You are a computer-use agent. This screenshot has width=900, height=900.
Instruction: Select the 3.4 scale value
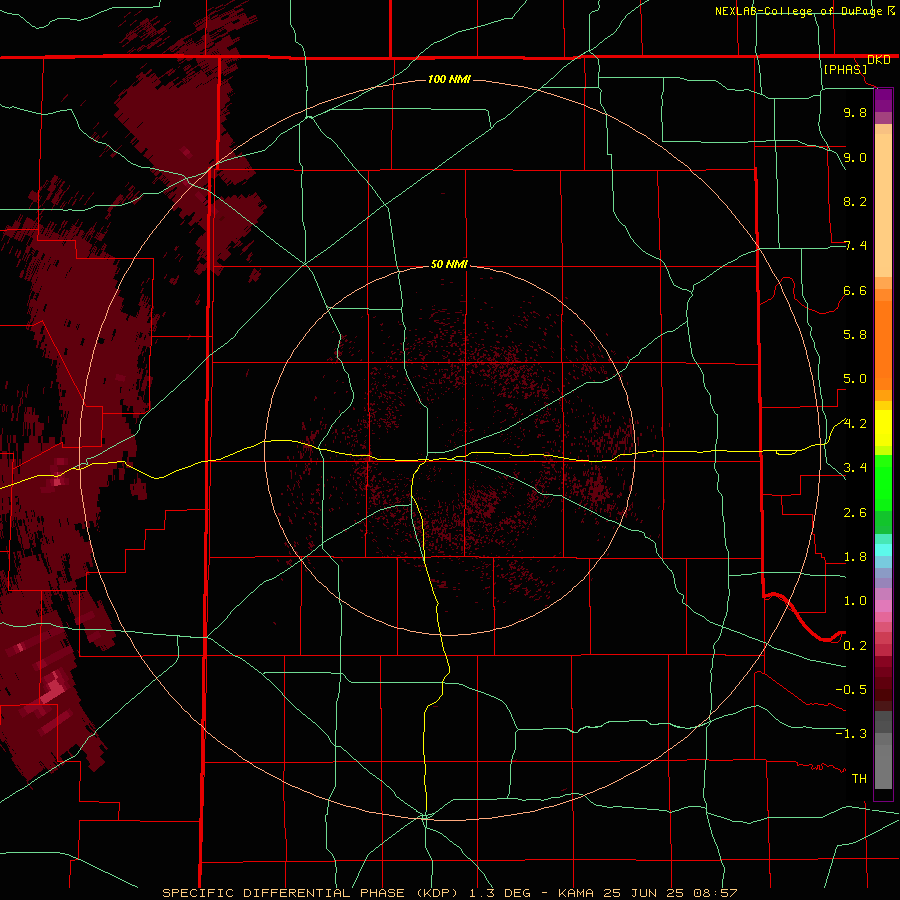click(x=855, y=468)
